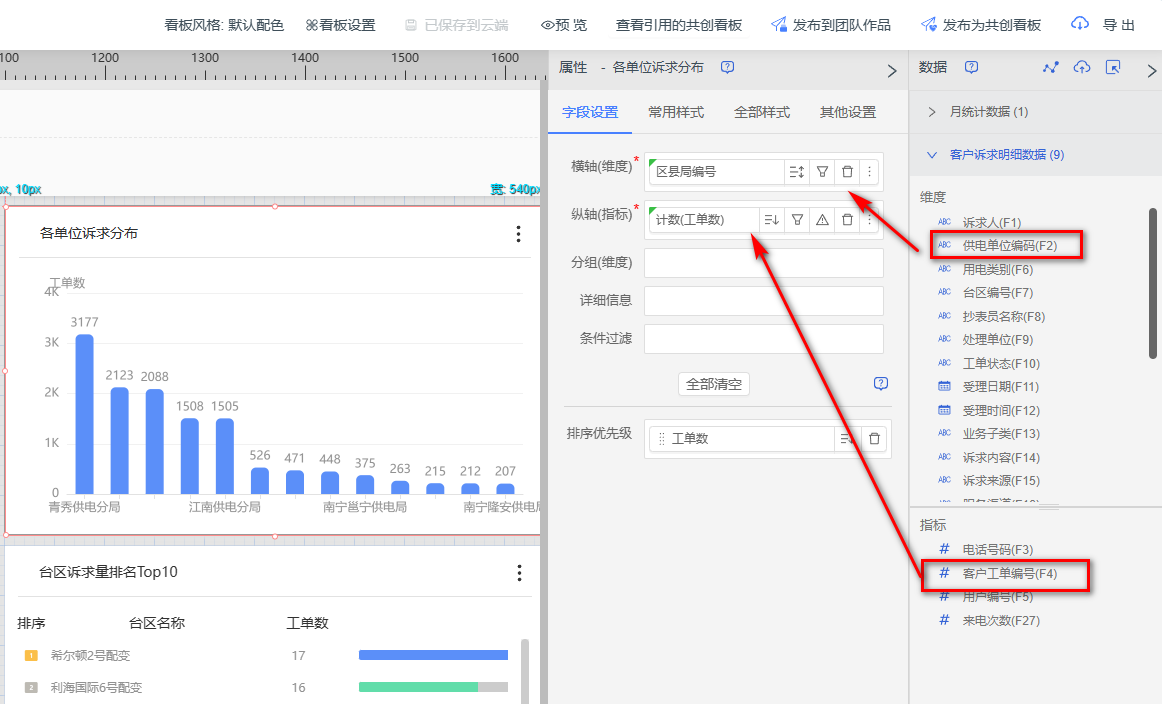1162x704 pixels.
Task: Delete 工单数 from 排序优先级
Action: pos(874,439)
